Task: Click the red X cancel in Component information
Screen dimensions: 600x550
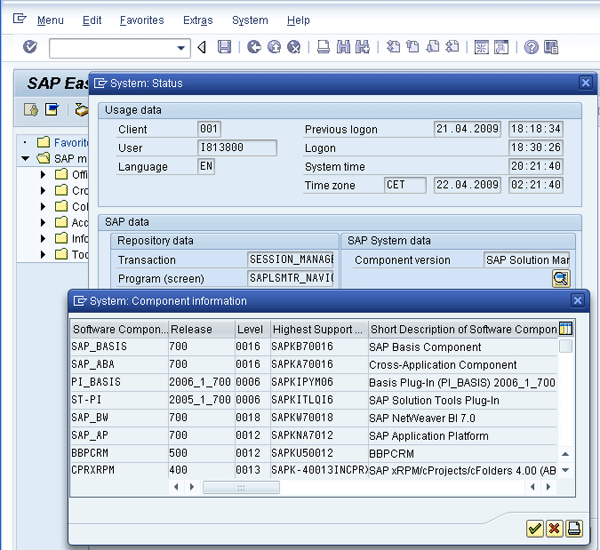Action: [555, 528]
